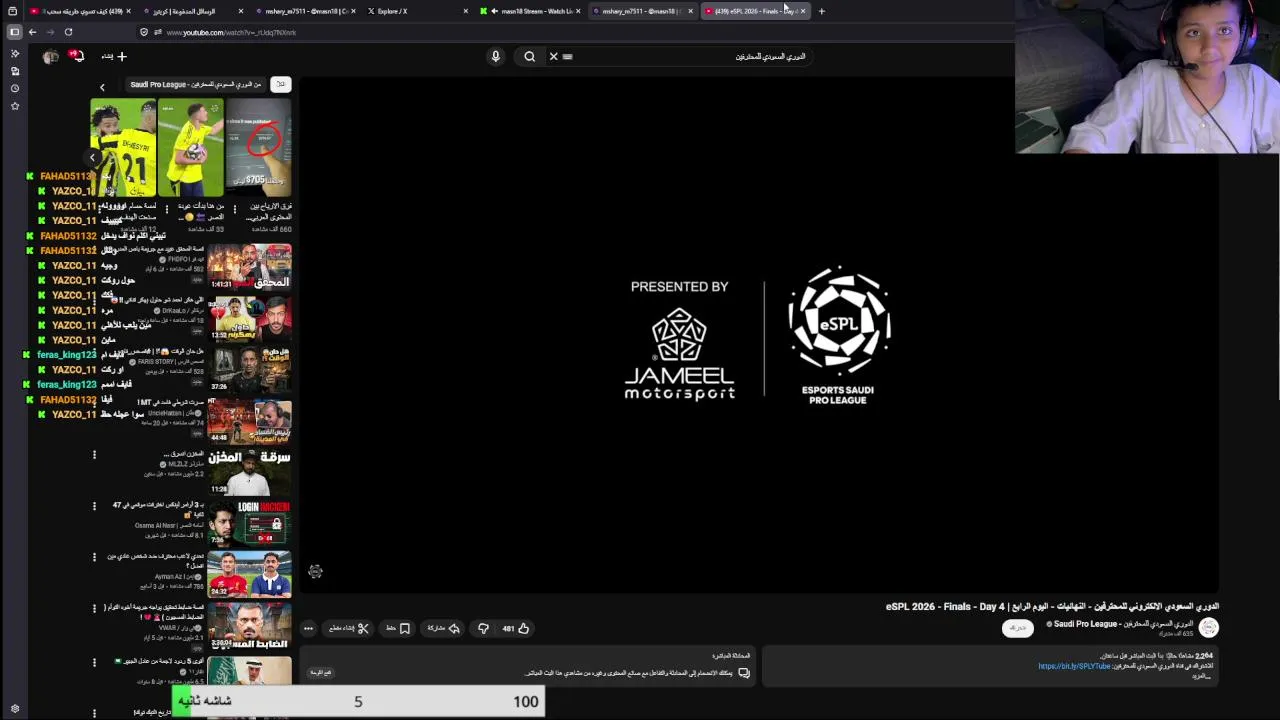This screenshot has width=1280, height=720.
Task: Open the LOGIN hacker video thumbnail
Action: (x=249, y=522)
